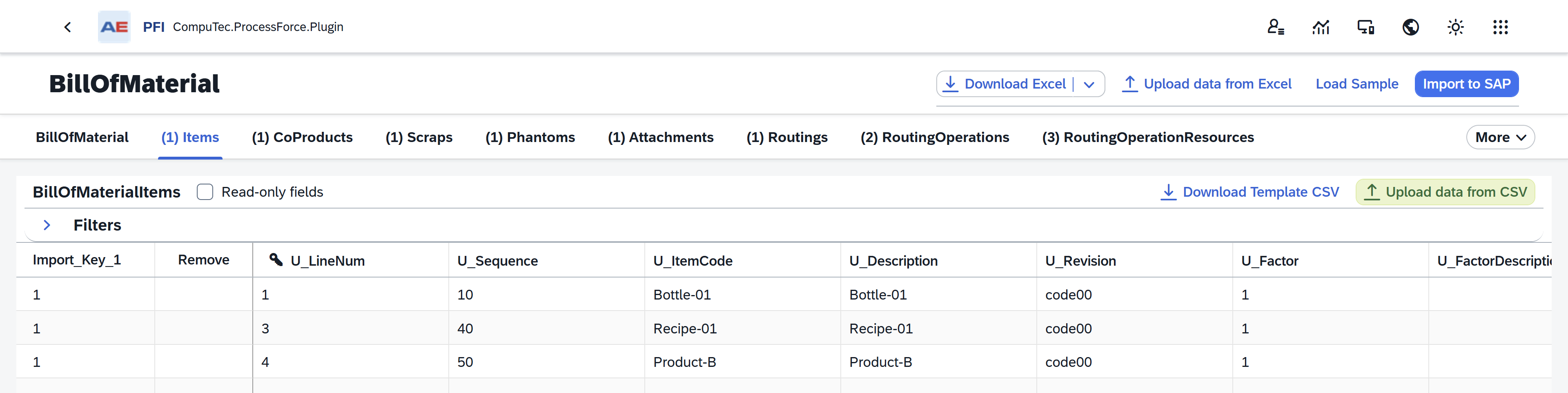
Task: Click Upload data from CSV
Action: 1445,192
